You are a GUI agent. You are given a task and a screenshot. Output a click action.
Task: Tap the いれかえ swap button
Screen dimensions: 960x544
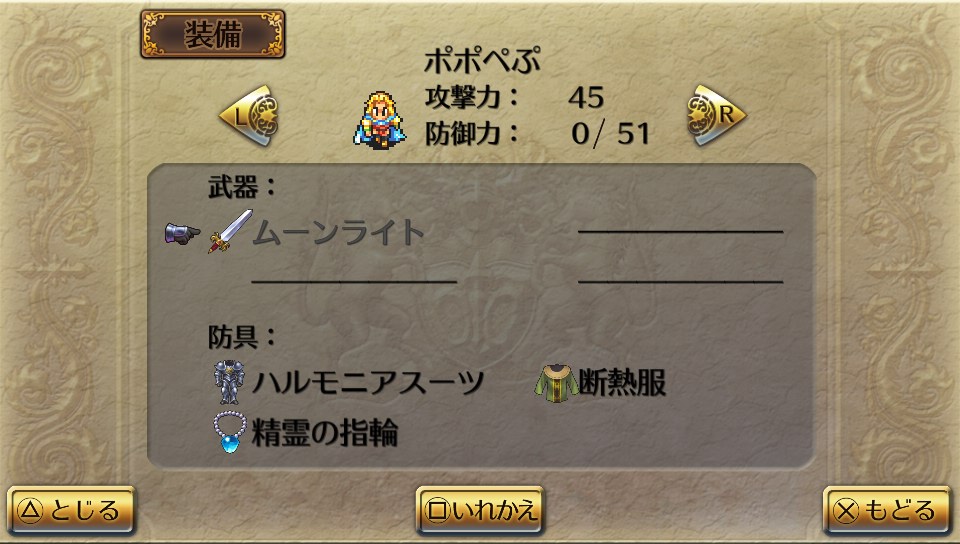480,511
